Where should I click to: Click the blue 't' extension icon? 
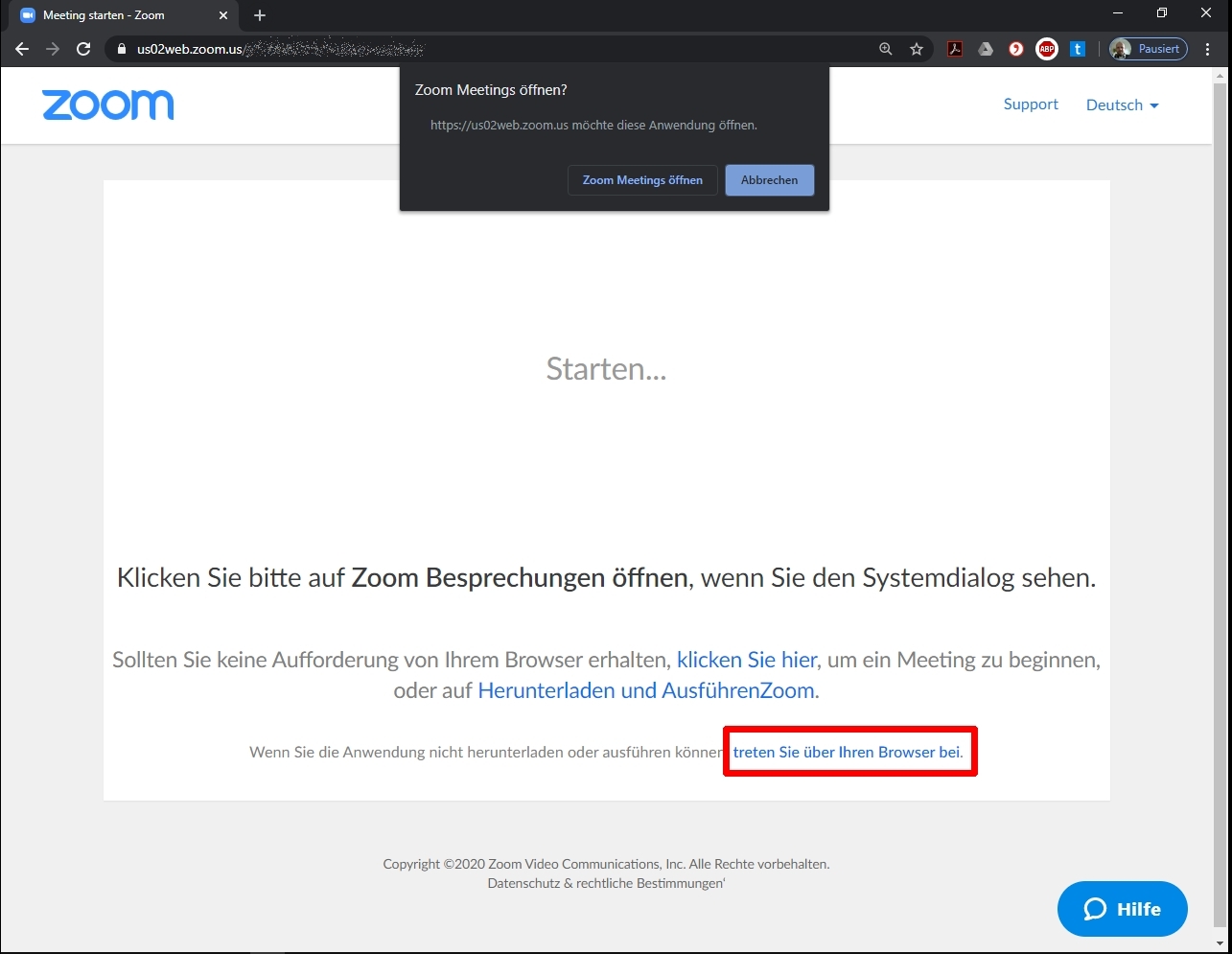point(1078,49)
